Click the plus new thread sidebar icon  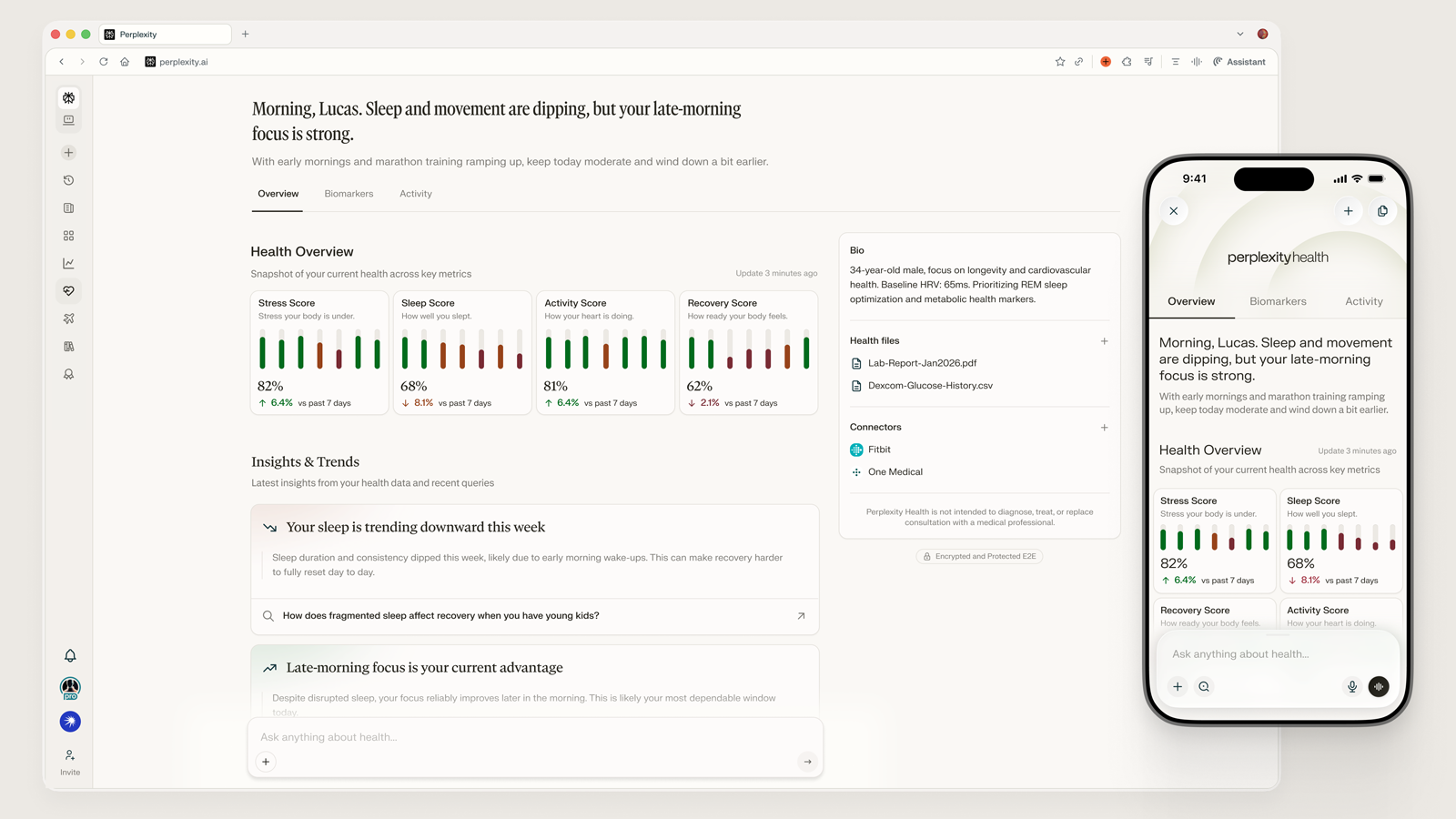pyautogui.click(x=69, y=153)
